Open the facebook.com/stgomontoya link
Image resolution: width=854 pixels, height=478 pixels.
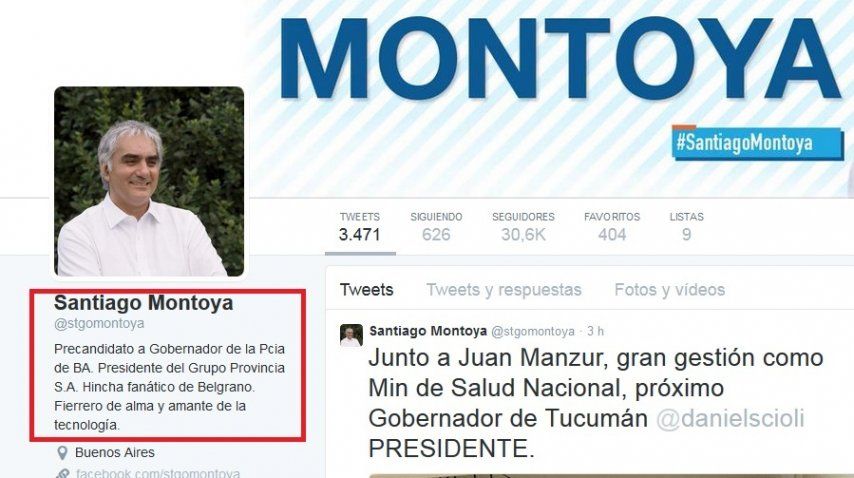pyautogui.click(x=157, y=473)
